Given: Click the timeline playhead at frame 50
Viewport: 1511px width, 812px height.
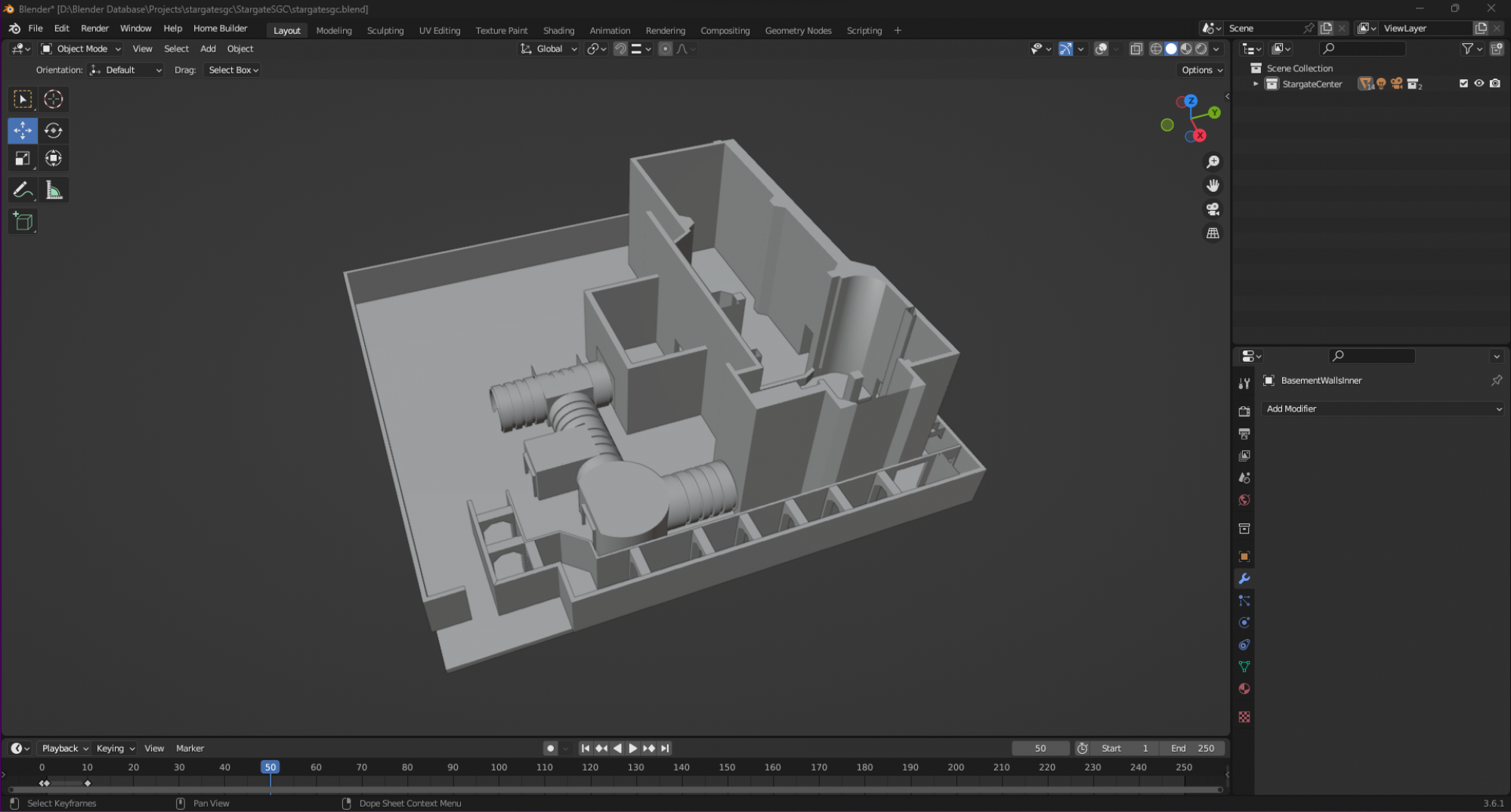Looking at the screenshot, I should point(270,767).
